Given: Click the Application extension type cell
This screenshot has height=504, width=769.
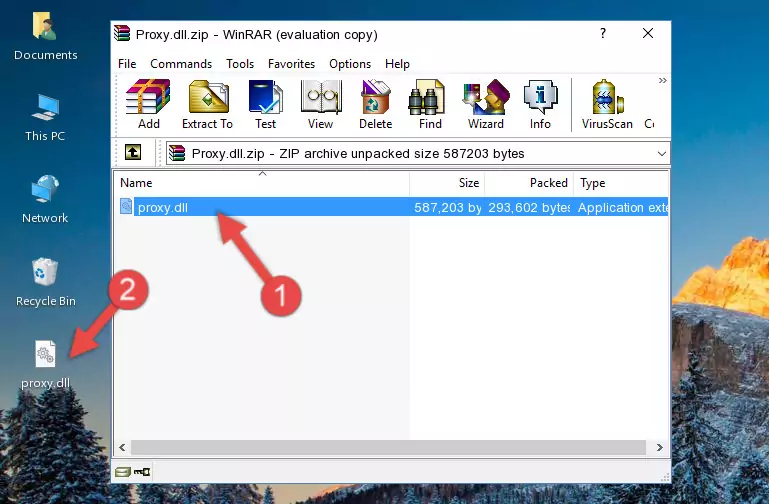Looking at the screenshot, I should coord(622,207).
